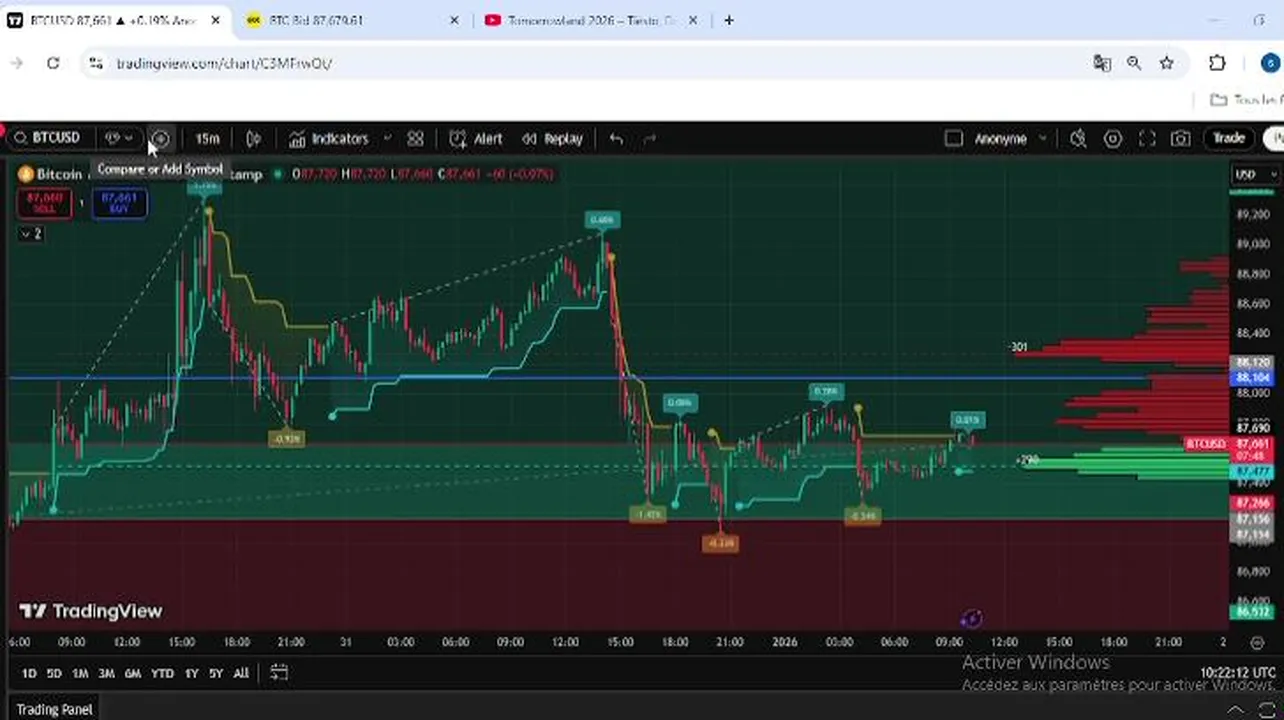Viewport: 1284px width, 720px height.
Task: Click the Trade button
Action: tap(1229, 138)
